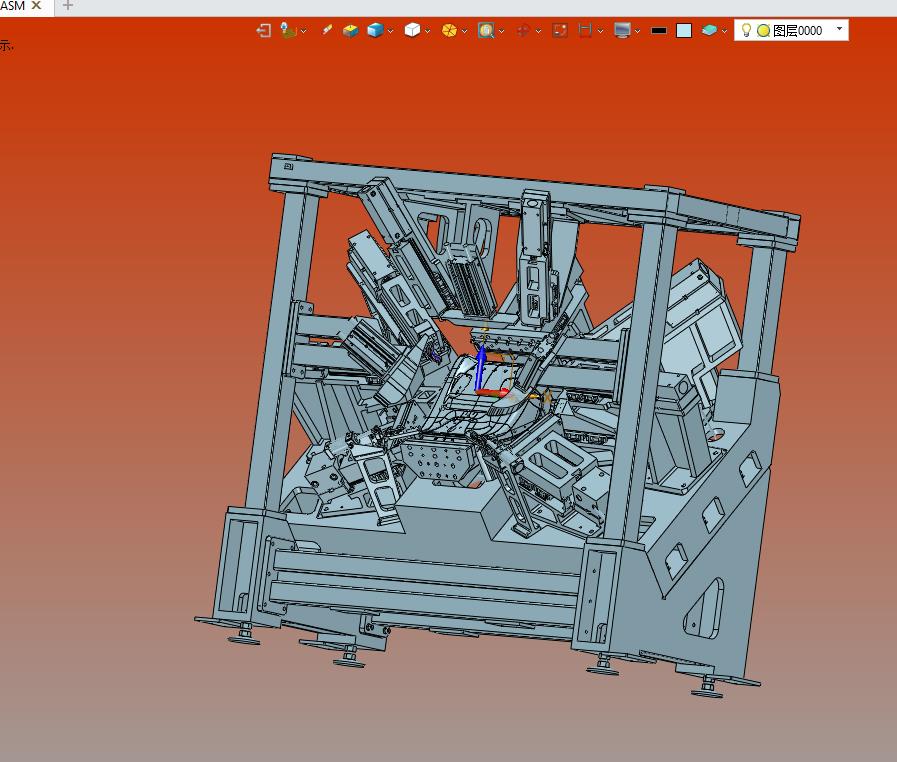Image resolution: width=897 pixels, height=762 pixels.
Task: Open the teal layer stack dropdown
Action: click(x=724, y=31)
